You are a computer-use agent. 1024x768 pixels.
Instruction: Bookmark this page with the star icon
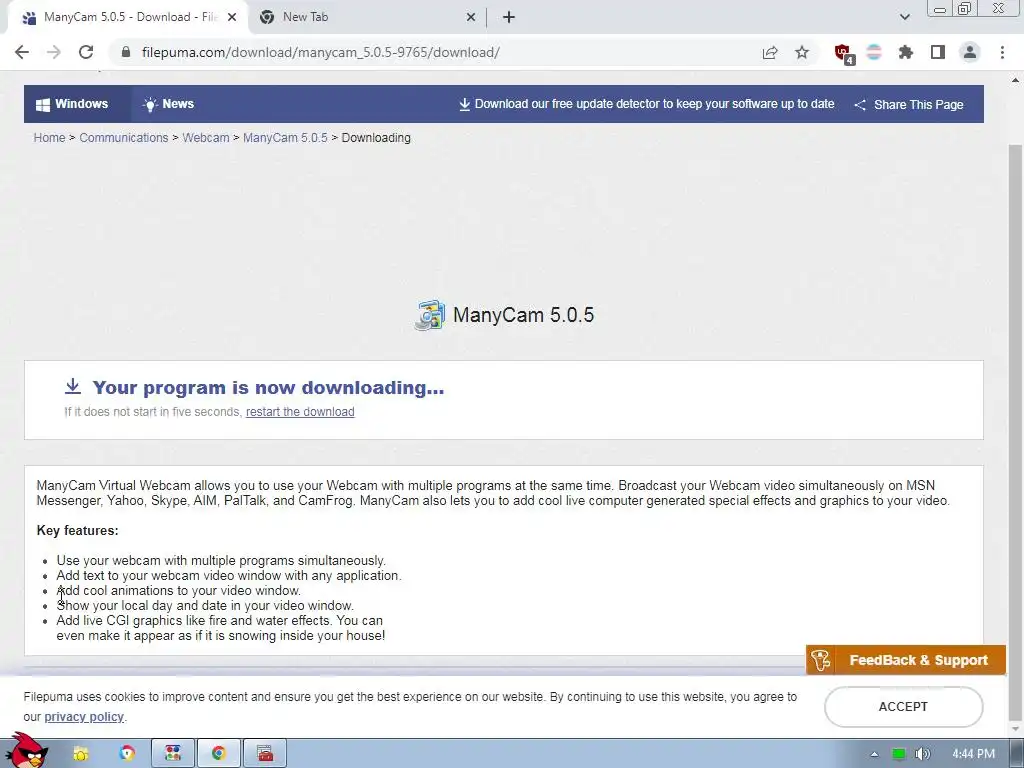pos(802,52)
